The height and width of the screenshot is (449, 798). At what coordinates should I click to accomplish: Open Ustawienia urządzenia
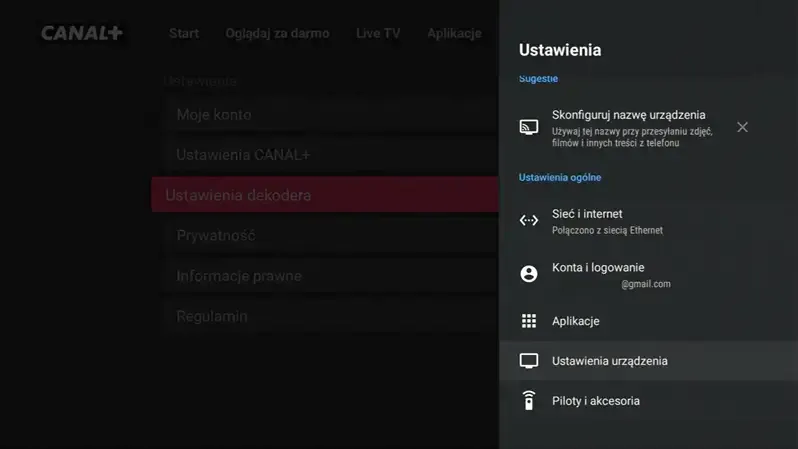(648, 361)
